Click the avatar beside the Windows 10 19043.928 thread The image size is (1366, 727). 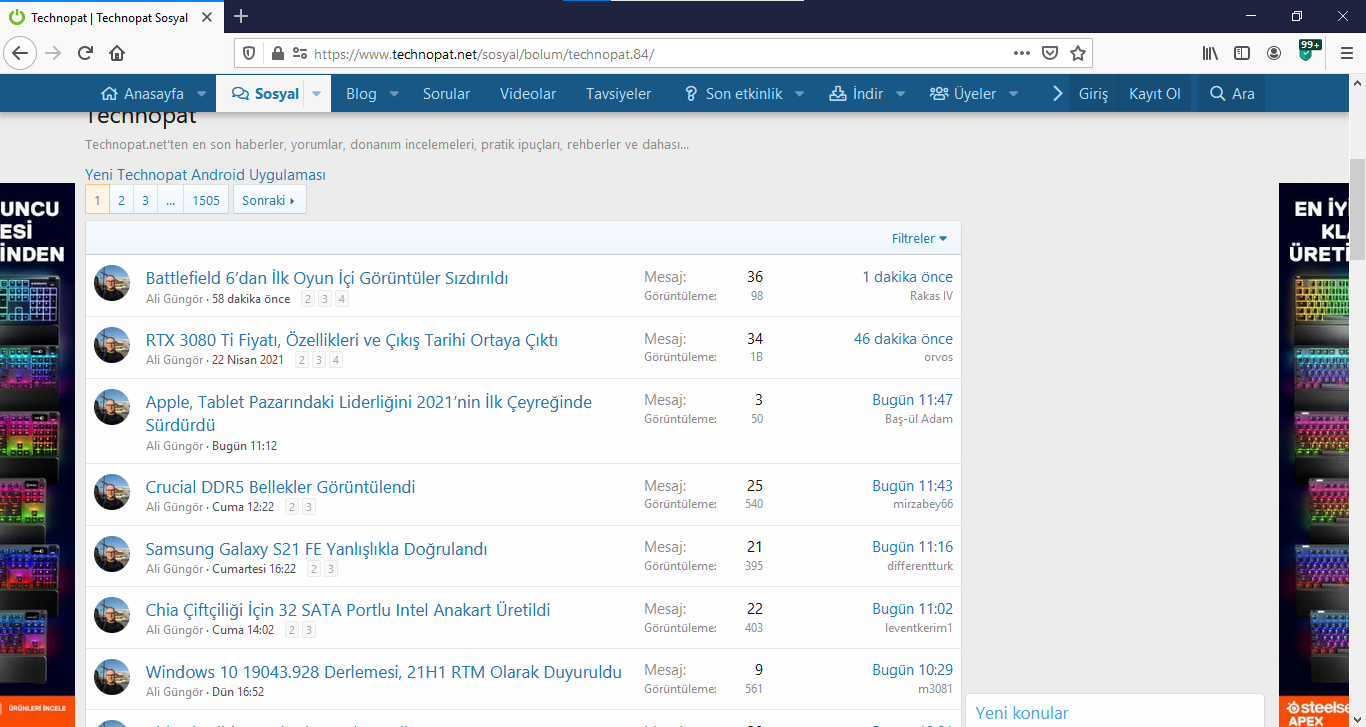point(112,677)
